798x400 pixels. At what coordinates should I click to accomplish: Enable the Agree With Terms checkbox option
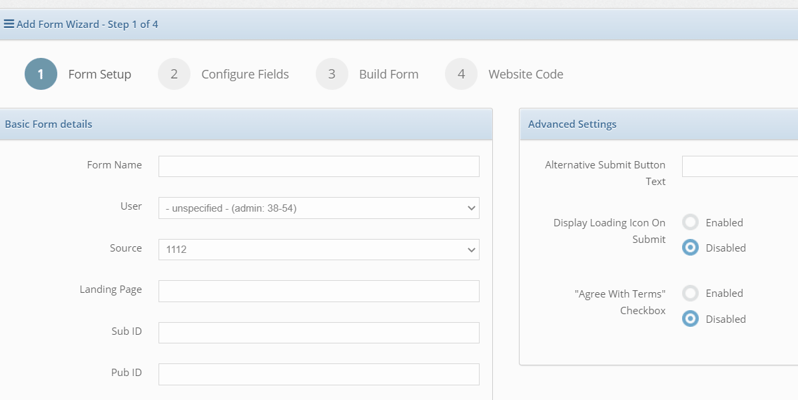(690, 293)
